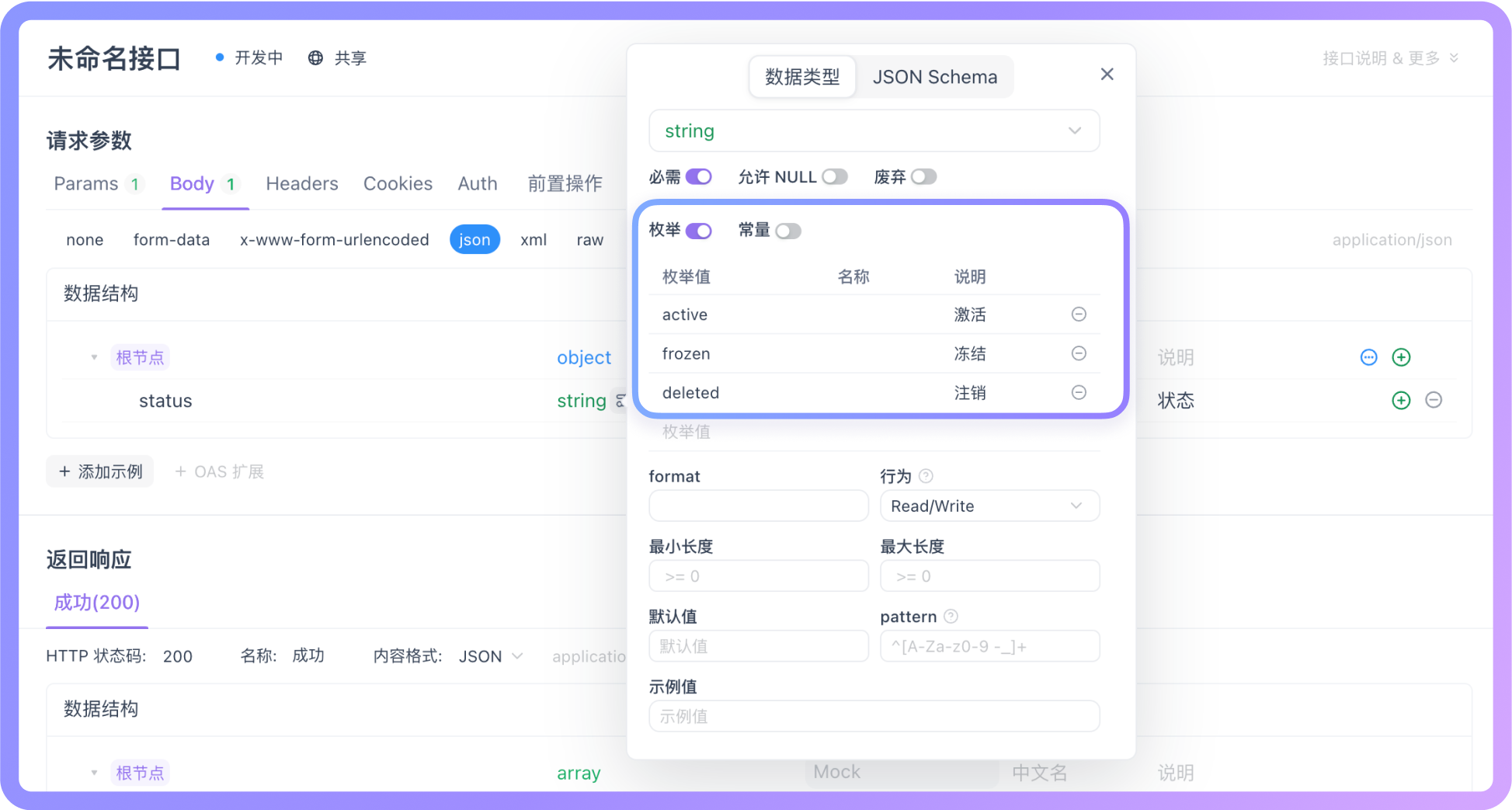Focus the format input field
The width and height of the screenshot is (1512, 810).
[759, 506]
